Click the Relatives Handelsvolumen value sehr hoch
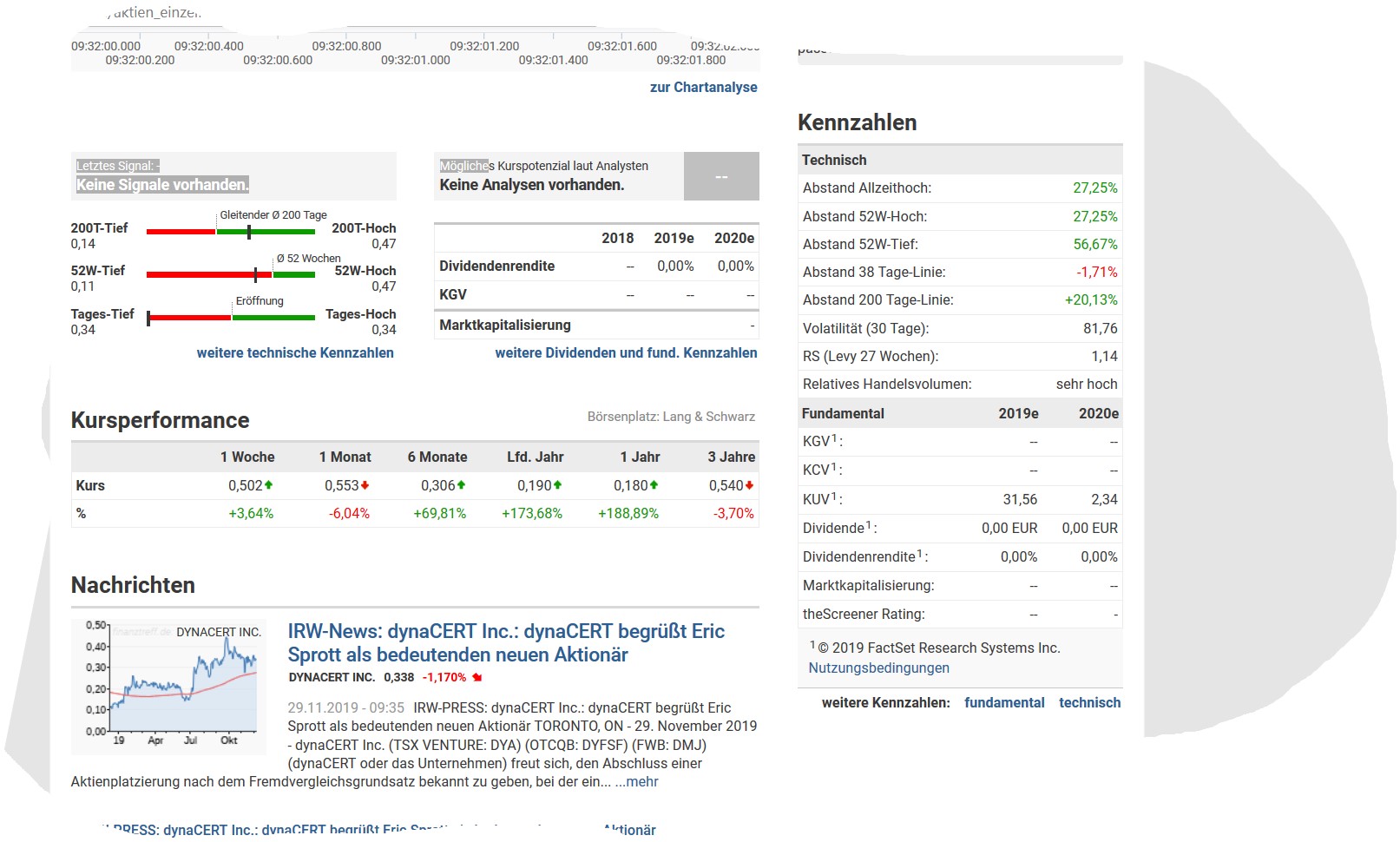This screenshot has height=842, width=1400. 1087,384
